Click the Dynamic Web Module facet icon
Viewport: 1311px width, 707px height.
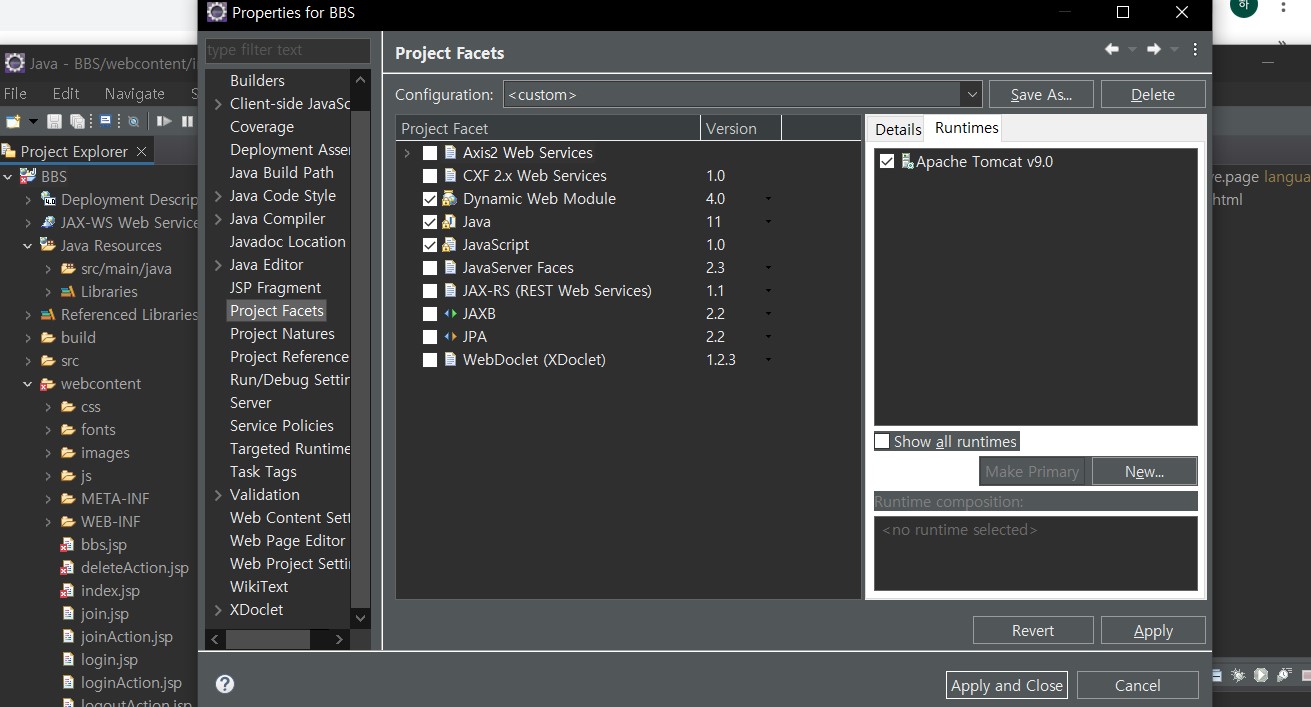450,199
